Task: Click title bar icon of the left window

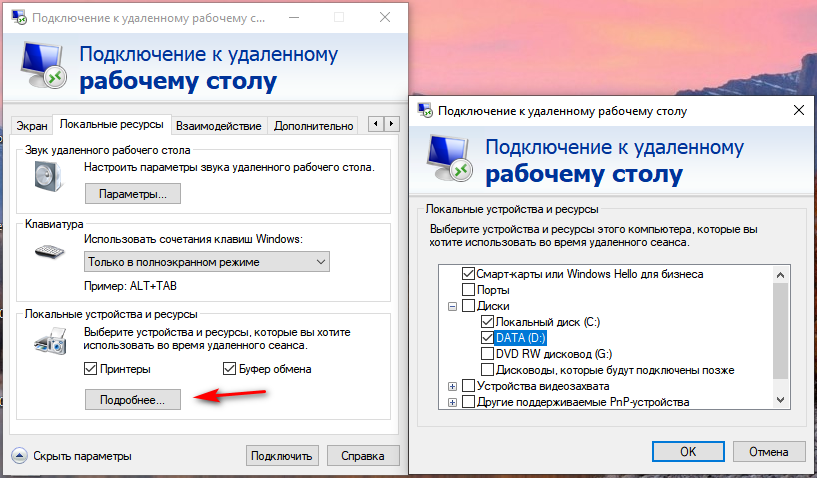Action: click(x=16, y=17)
